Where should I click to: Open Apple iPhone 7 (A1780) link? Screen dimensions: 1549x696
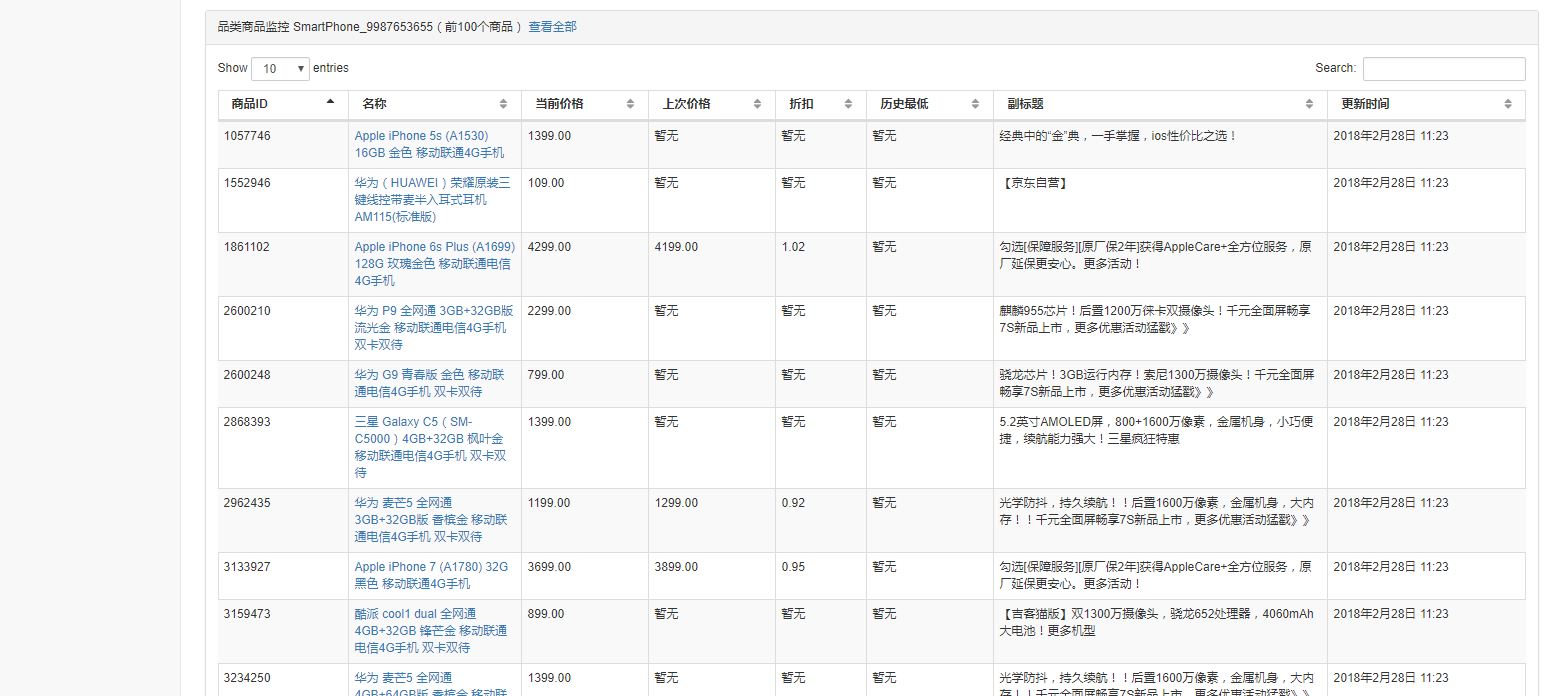pos(431,575)
